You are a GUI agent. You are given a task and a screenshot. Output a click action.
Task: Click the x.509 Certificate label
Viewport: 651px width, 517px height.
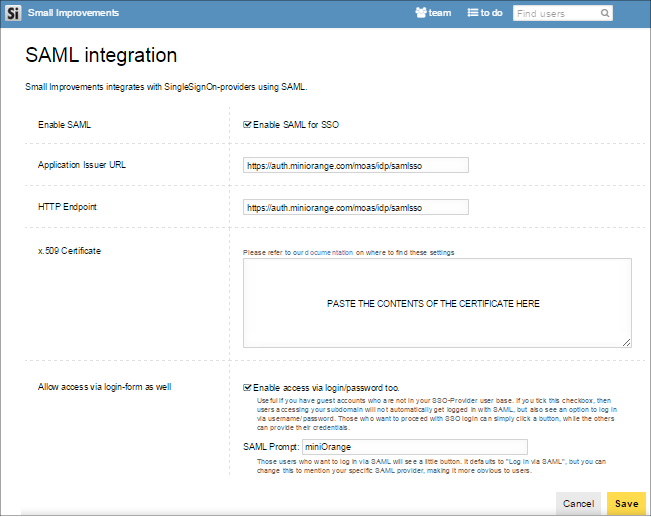point(69,251)
